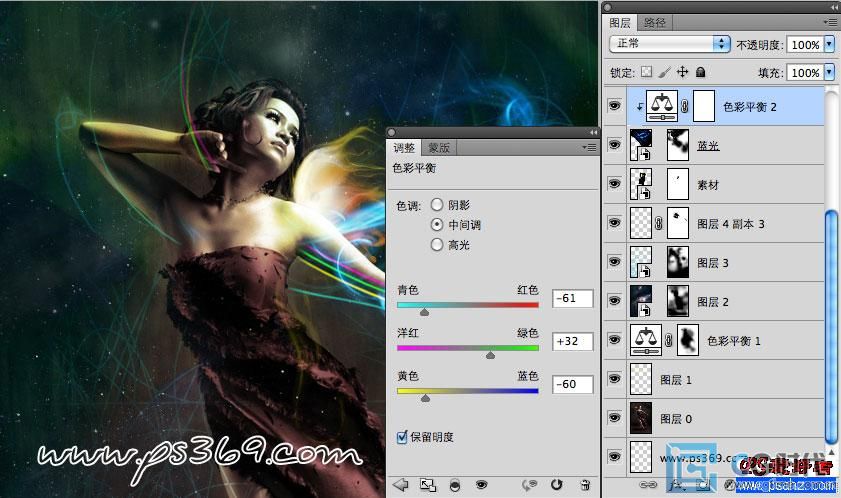Select the balance-scale icon of 色彩平衡 2
This screenshot has height=498, width=841.
(x=662, y=106)
